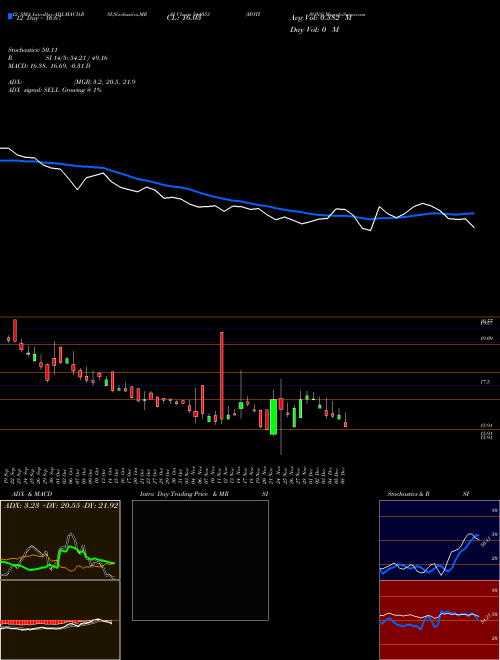Click the 'CL: 16.03' closing price
This screenshot has width=500, height=660.
(x=184, y=18)
